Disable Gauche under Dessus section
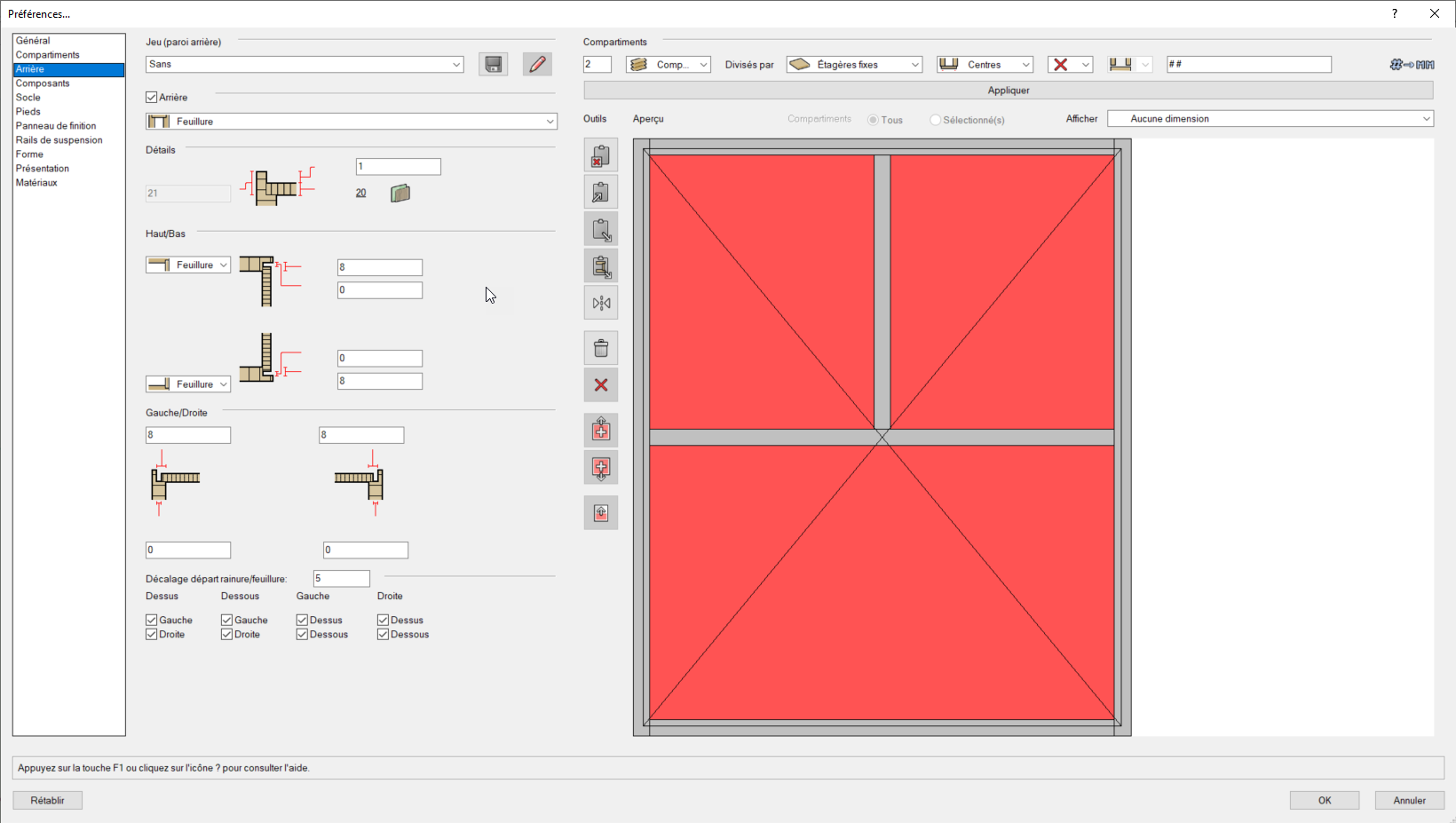This screenshot has width=1456, height=823. (x=150, y=620)
